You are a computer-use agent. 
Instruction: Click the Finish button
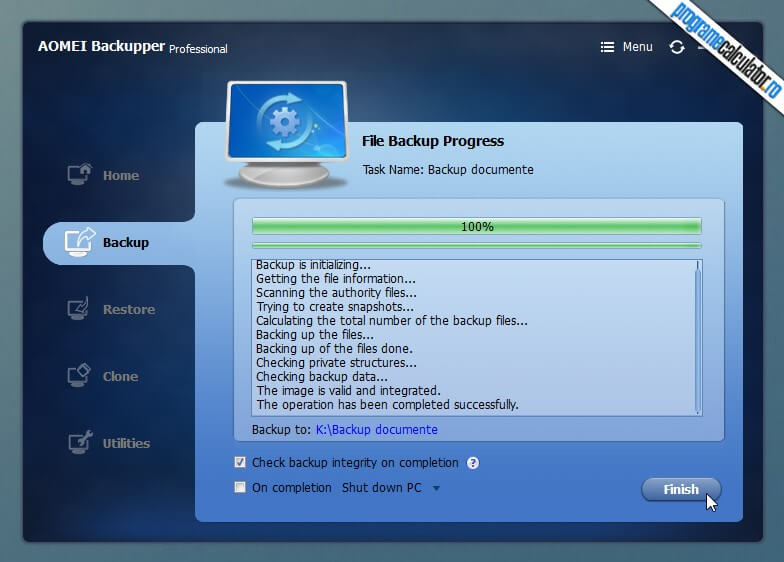click(681, 489)
